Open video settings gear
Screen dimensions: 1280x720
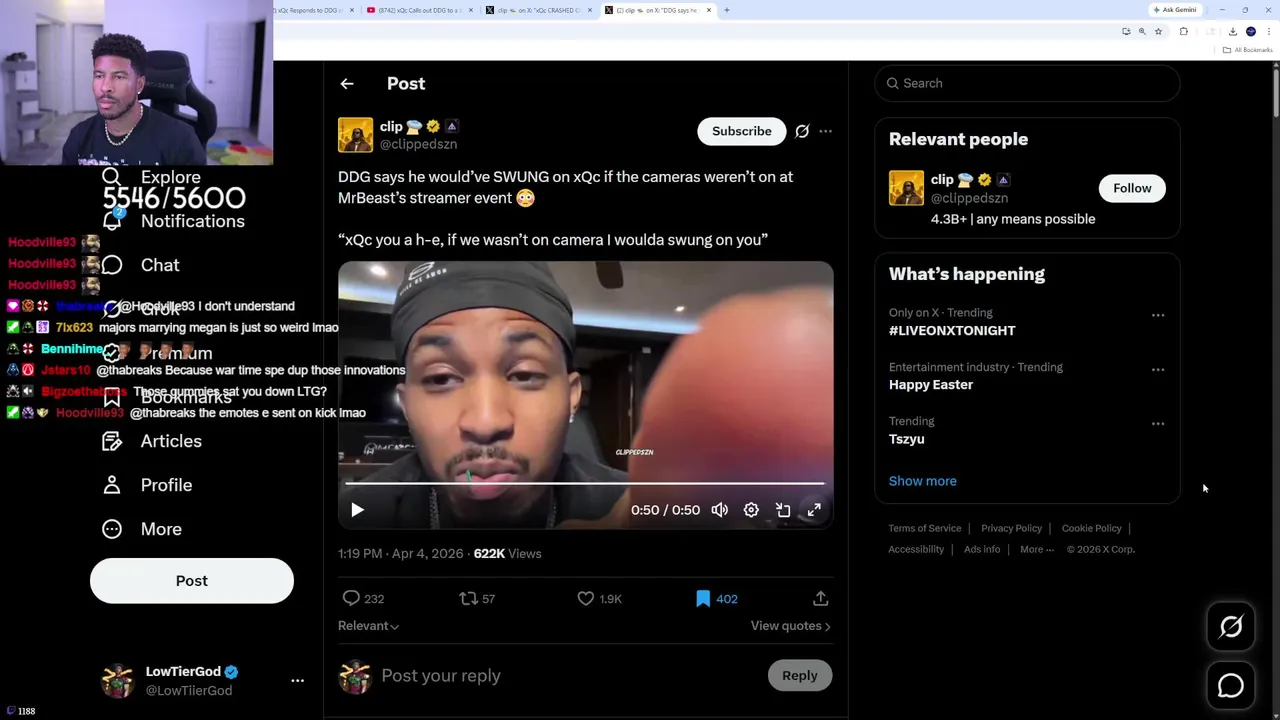tap(751, 510)
